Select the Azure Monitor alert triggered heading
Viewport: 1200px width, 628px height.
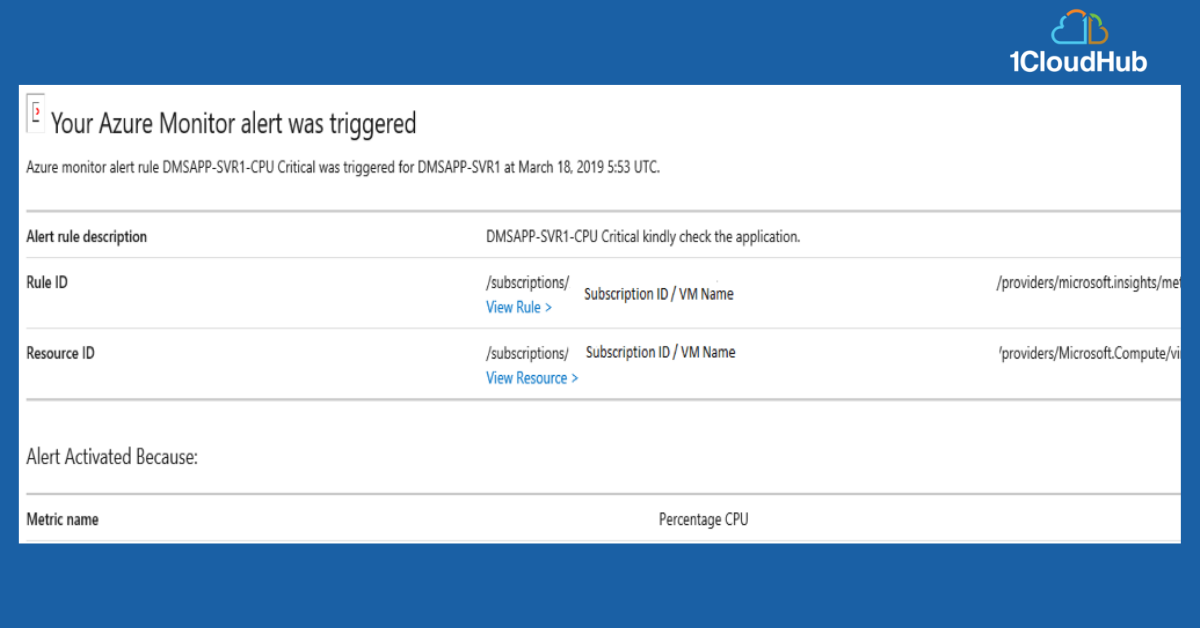(233, 123)
